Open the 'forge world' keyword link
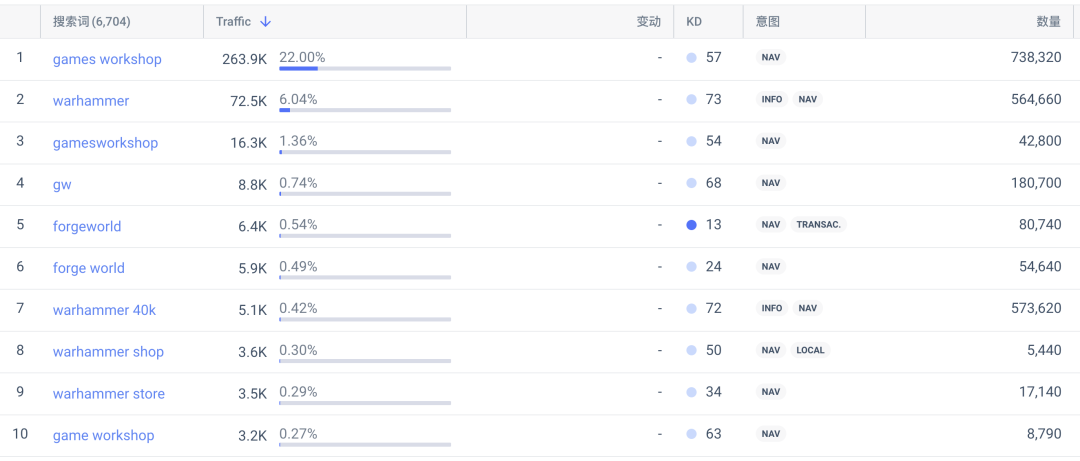Viewport: 1080px width, 461px height. tap(89, 268)
